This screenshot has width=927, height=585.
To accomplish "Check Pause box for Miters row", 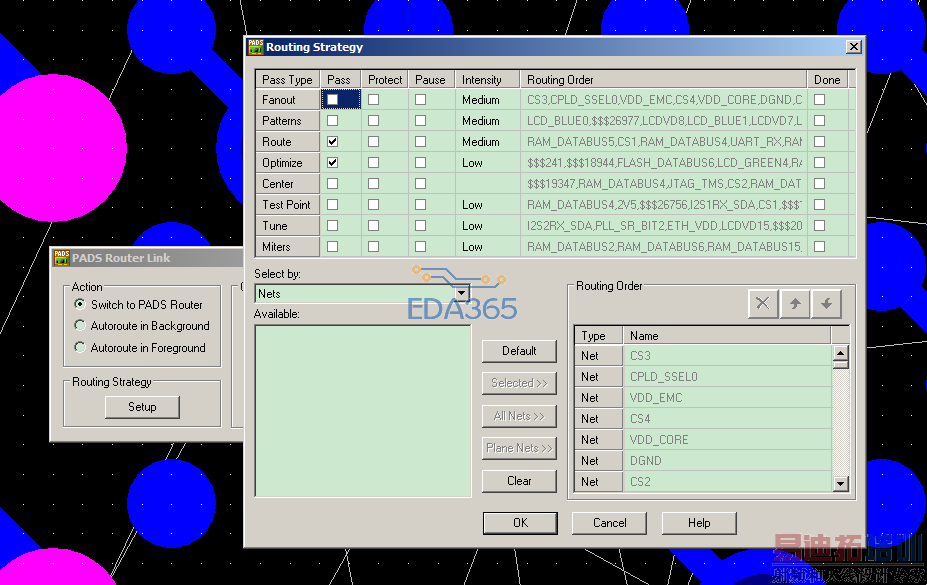I will pyautogui.click(x=420, y=246).
